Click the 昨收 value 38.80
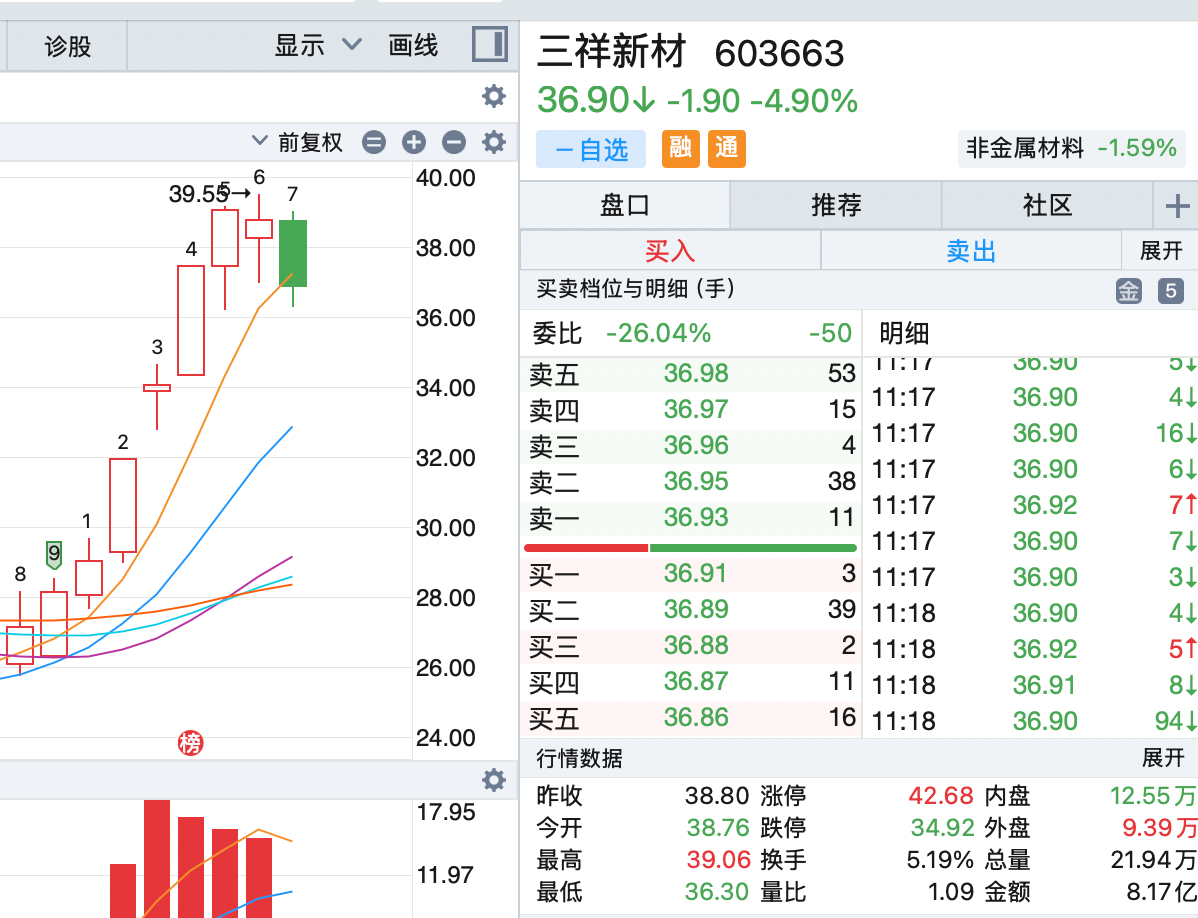The width and height of the screenshot is (1198, 918). point(717,796)
